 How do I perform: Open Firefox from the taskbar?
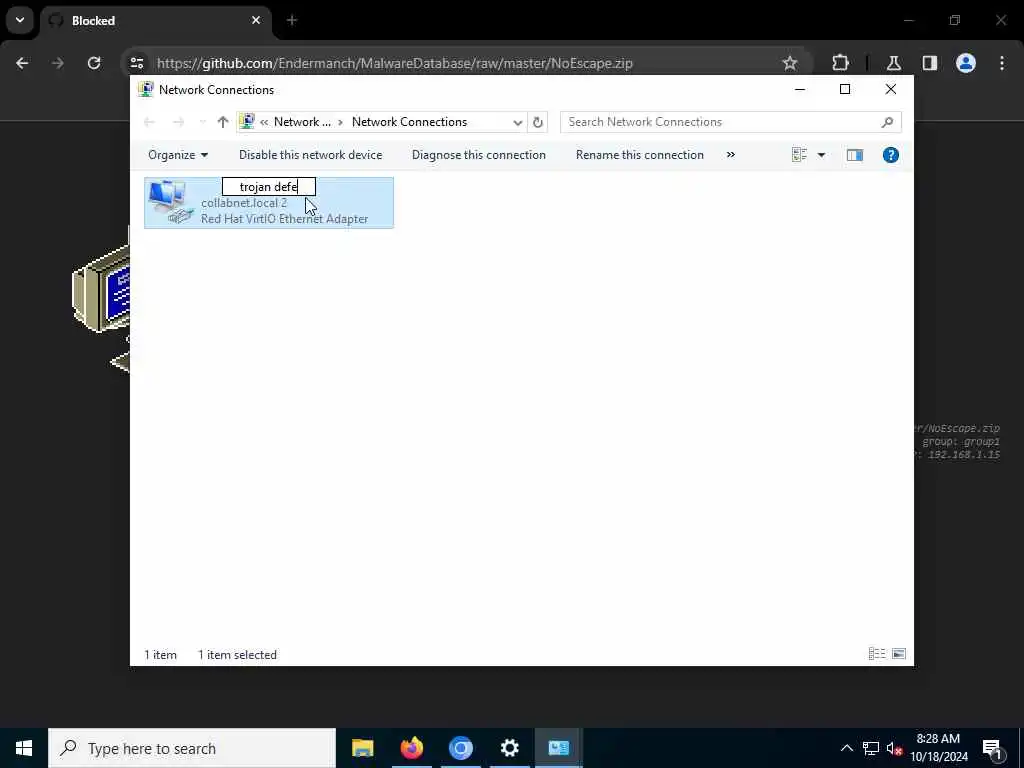click(x=411, y=748)
